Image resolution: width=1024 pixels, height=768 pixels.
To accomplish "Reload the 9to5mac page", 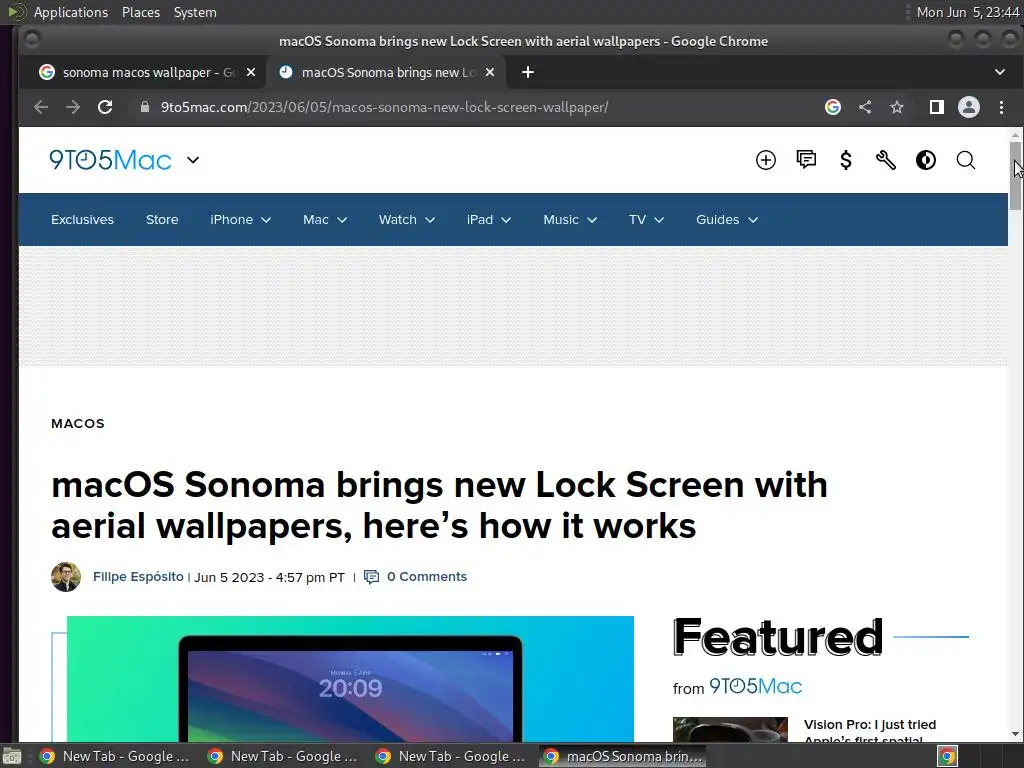I will (x=104, y=107).
